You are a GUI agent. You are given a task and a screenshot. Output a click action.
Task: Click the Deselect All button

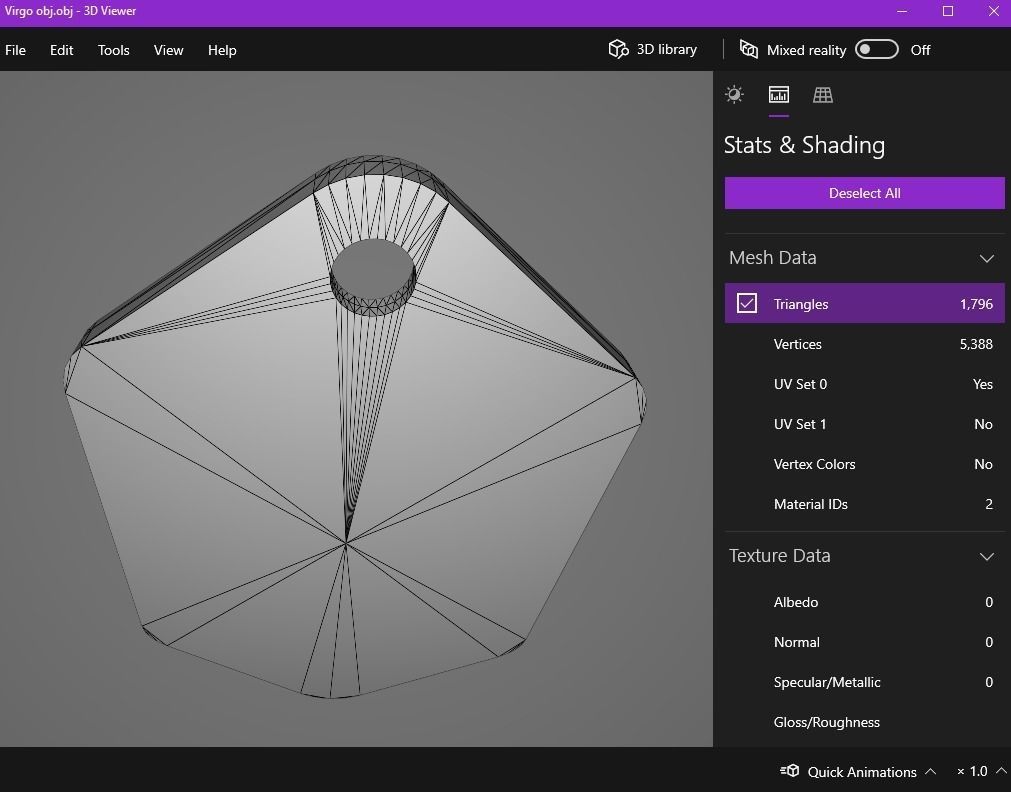click(x=864, y=193)
